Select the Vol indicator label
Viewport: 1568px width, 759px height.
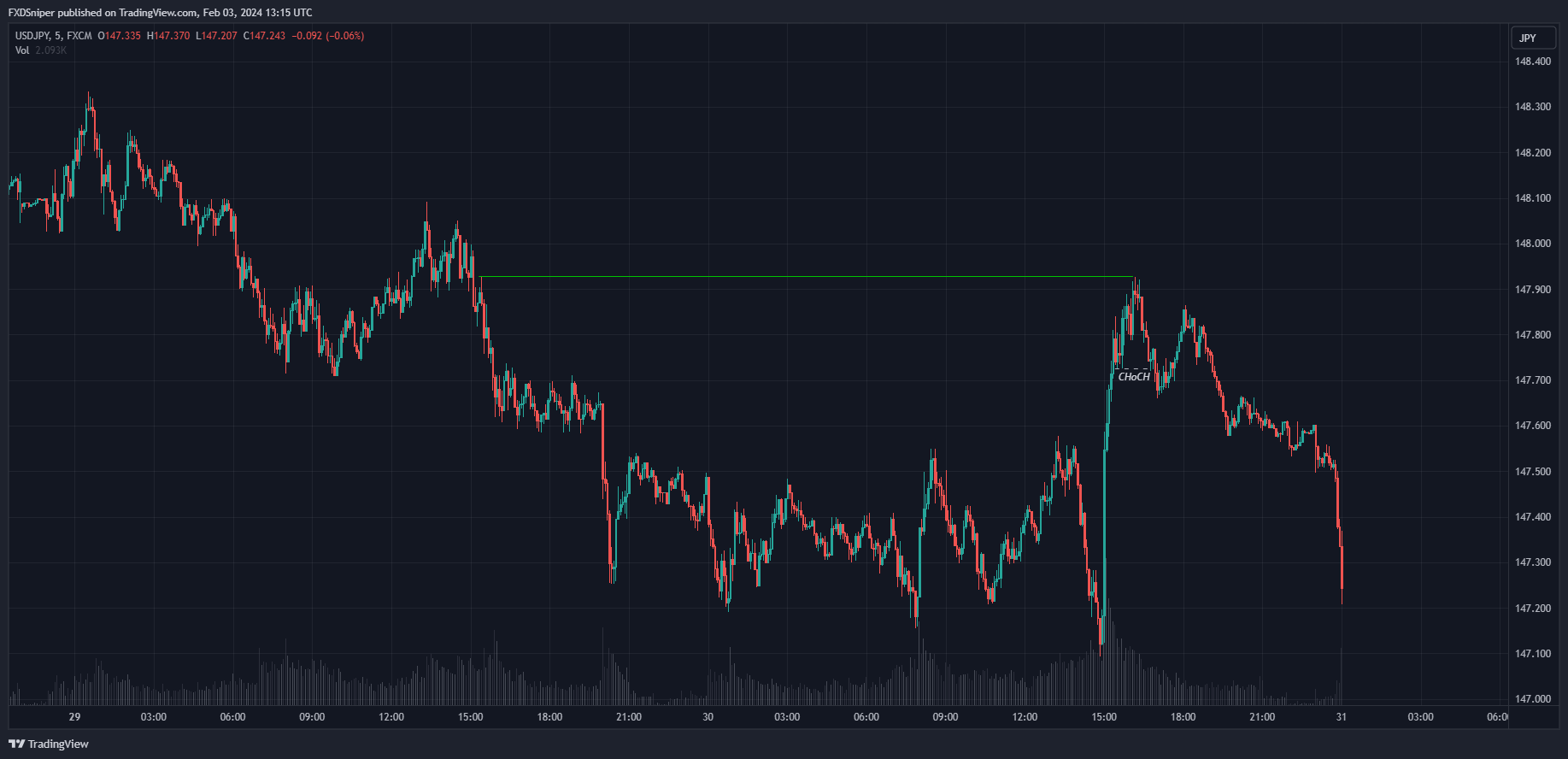click(22, 50)
